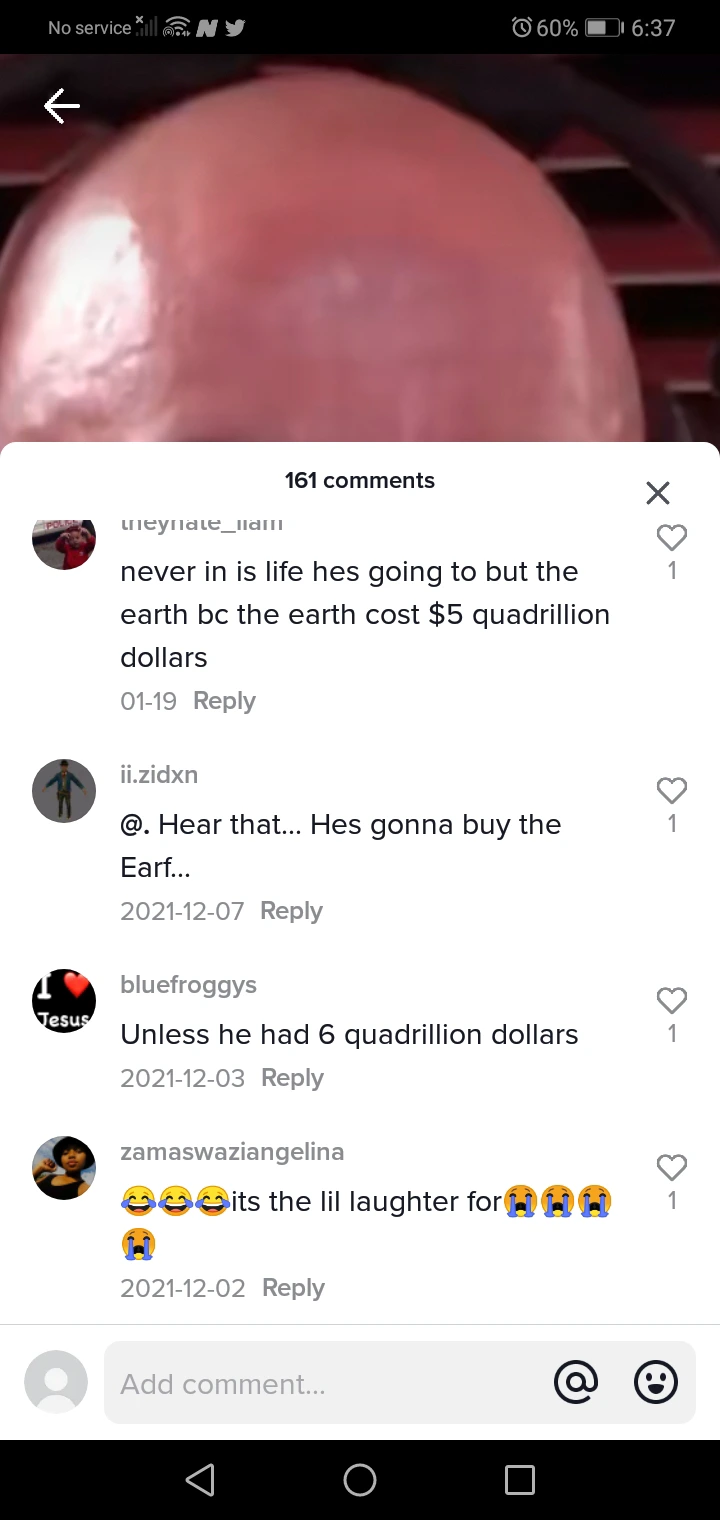Reply to zamaswaziangelina's 2021-12-02 comment

coord(293,1288)
